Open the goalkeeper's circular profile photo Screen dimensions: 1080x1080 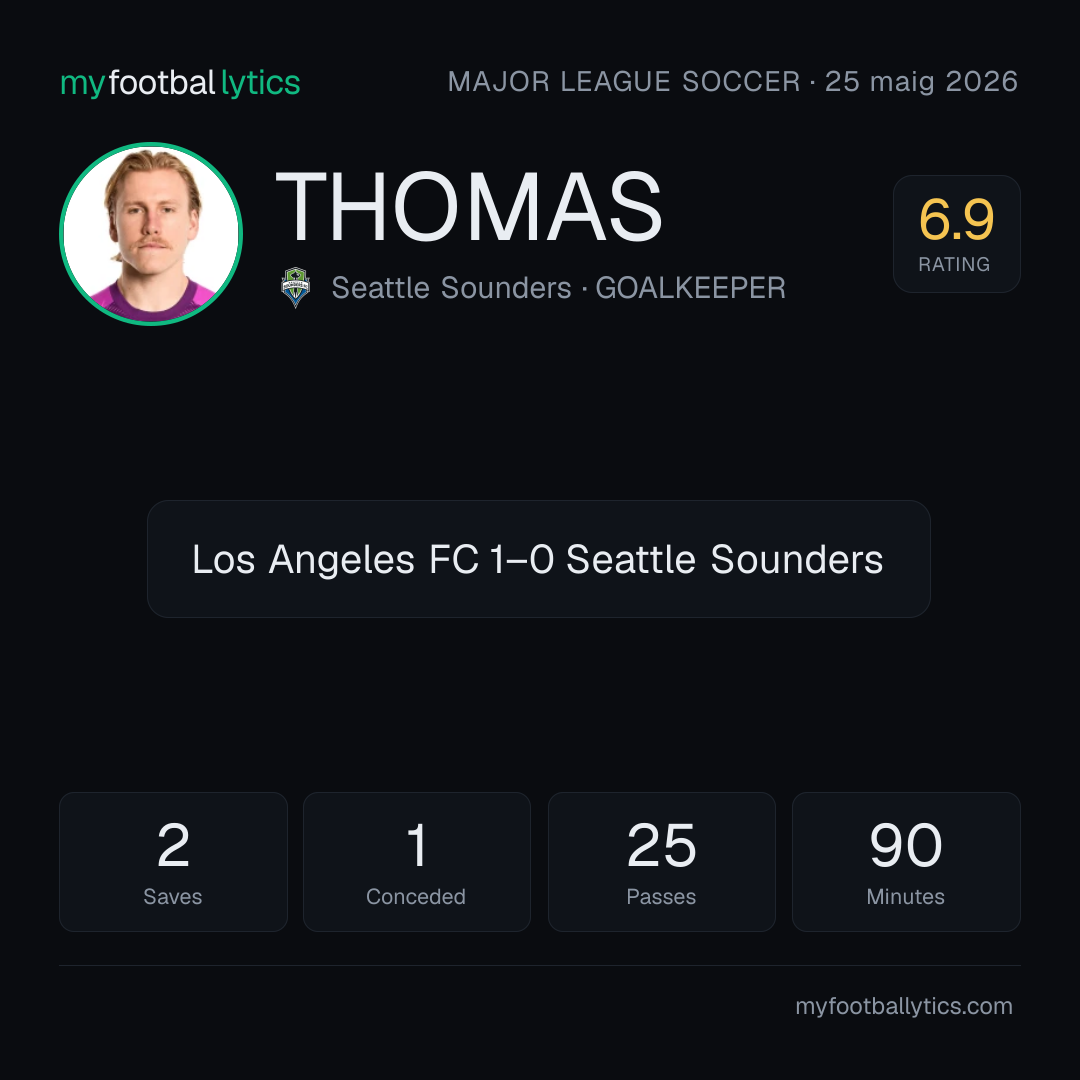tap(151, 233)
